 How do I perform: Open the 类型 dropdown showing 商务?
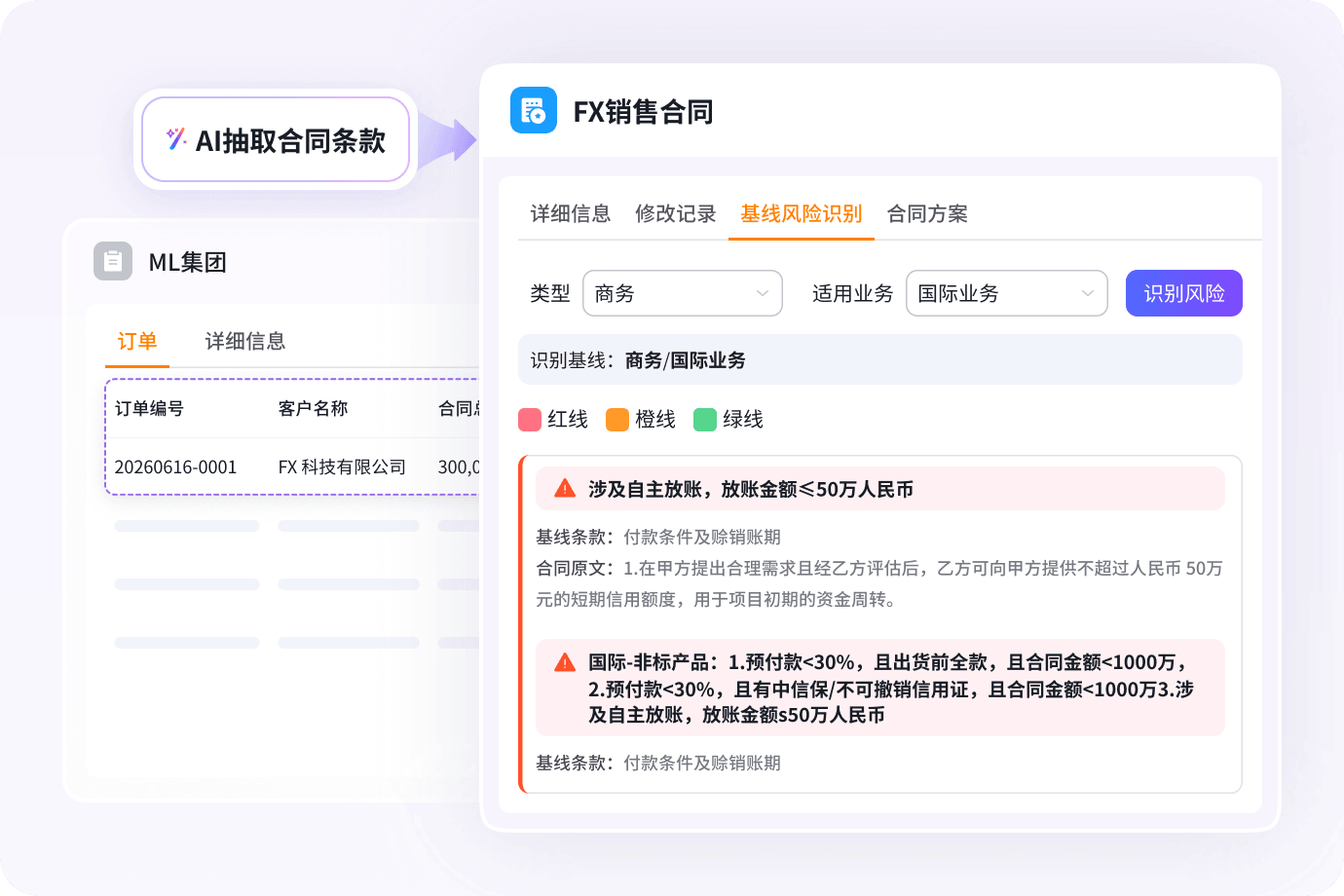pos(683,293)
